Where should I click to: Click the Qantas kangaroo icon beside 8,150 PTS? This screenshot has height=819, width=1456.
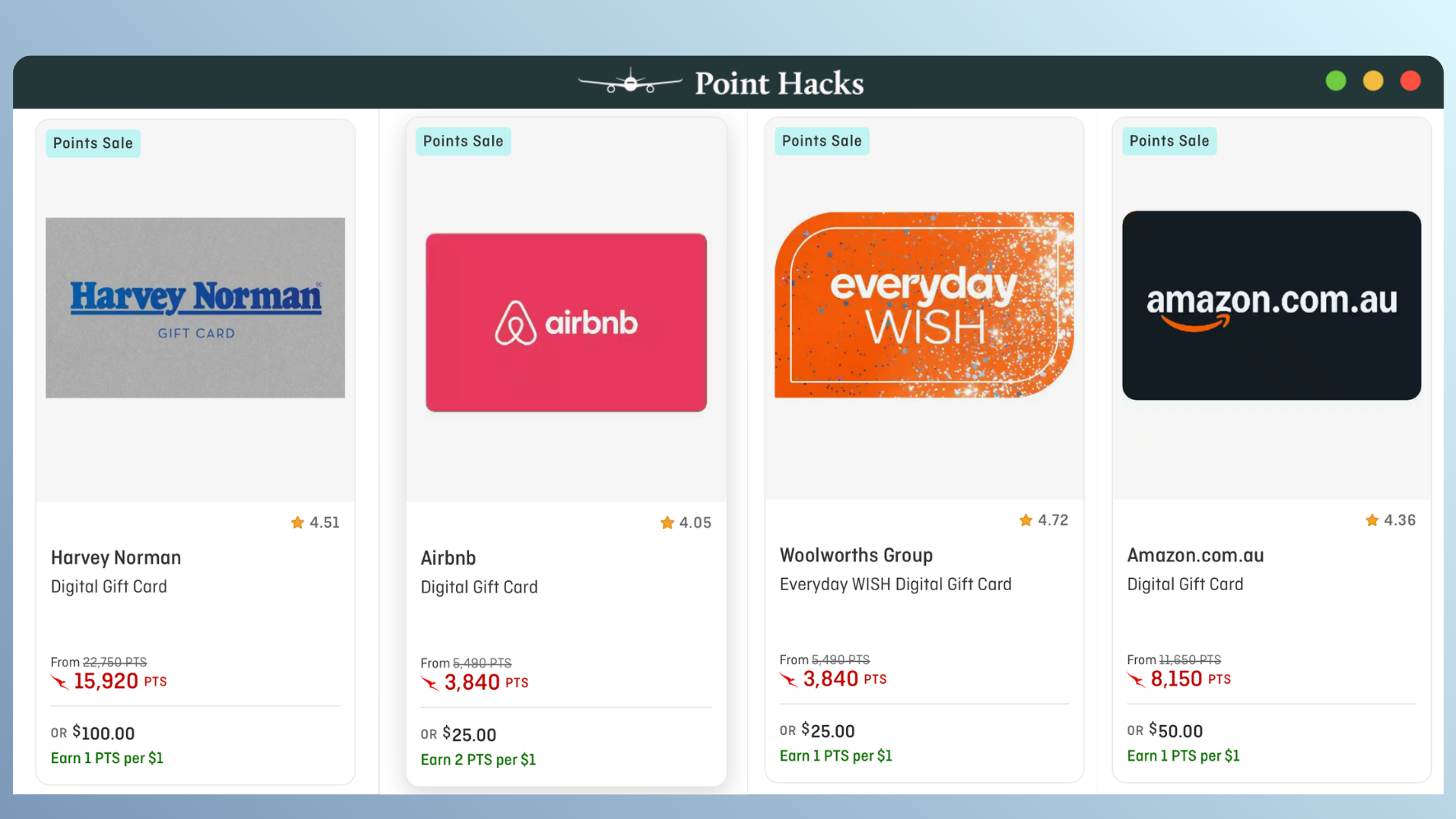tap(1137, 679)
